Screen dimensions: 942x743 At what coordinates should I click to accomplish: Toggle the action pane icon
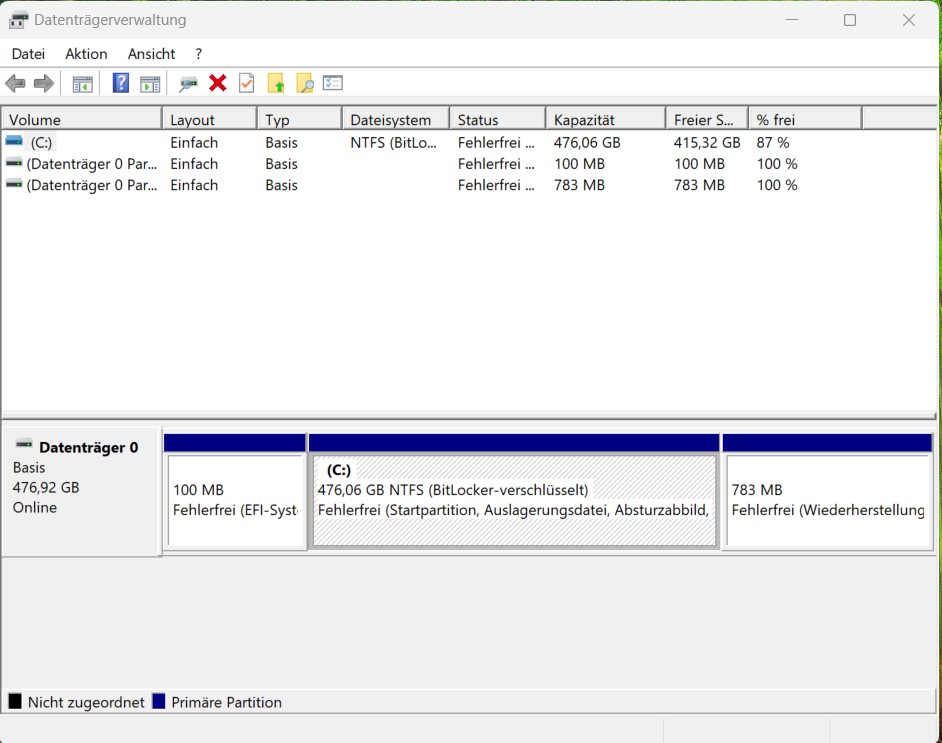[150, 84]
